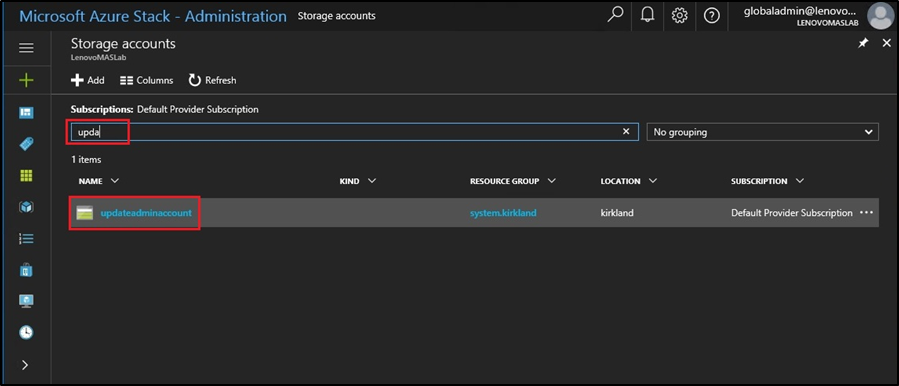Screen dimensions: 899x386
Task: Open the blue tag icon in sidebar
Action: pos(26,144)
